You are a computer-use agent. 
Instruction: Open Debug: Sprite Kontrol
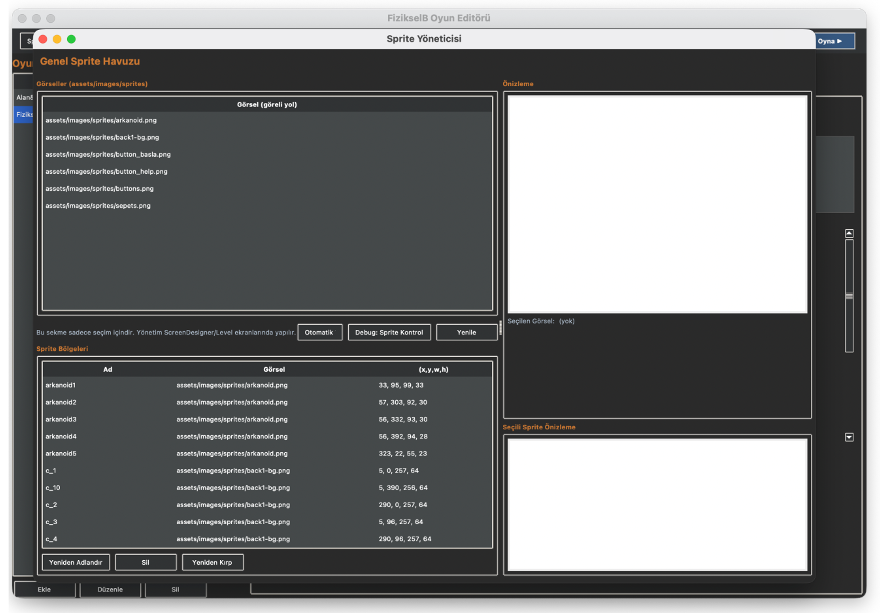point(389,332)
